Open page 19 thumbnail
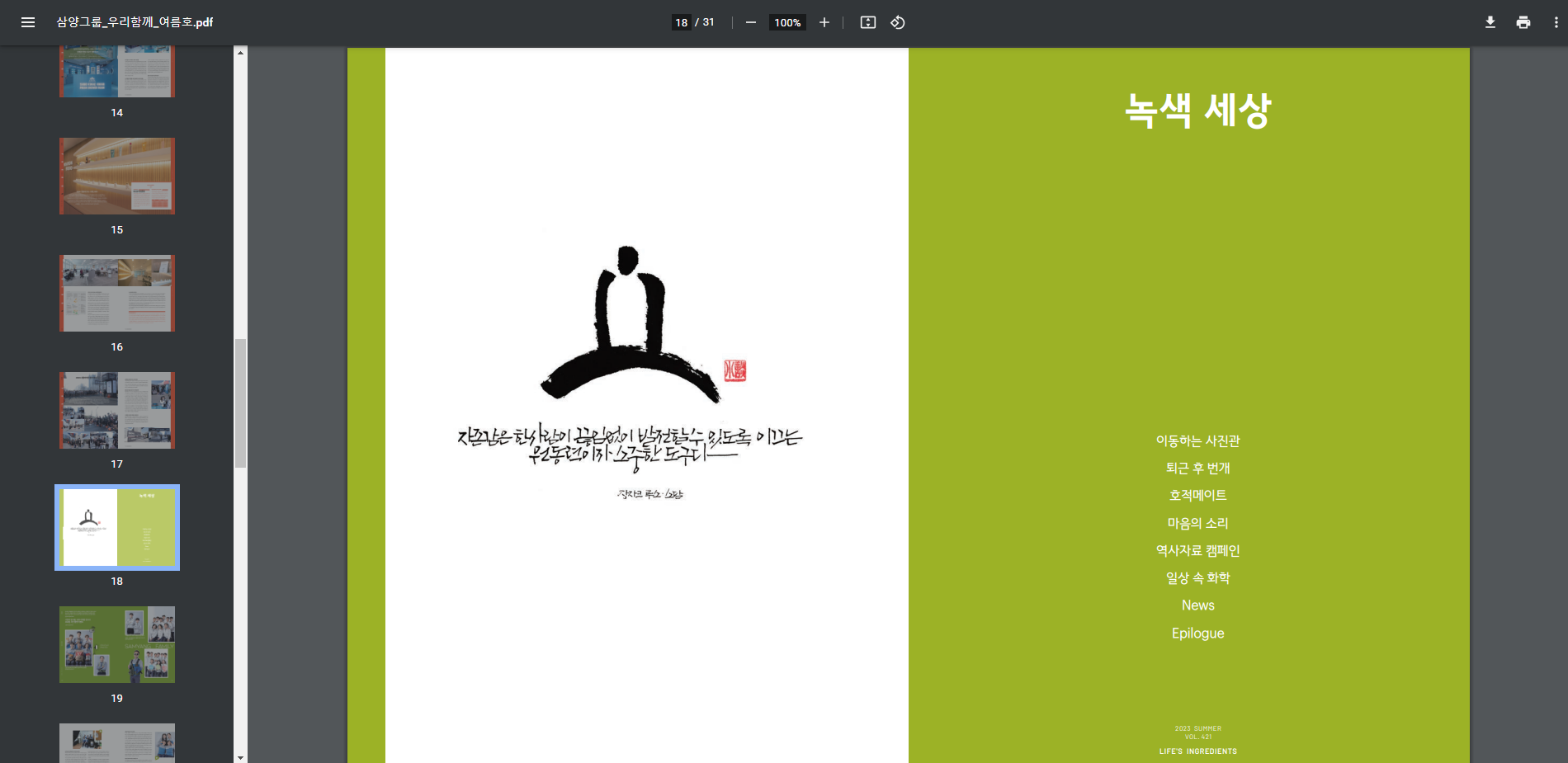This screenshot has width=1568, height=763. pyautogui.click(x=117, y=644)
